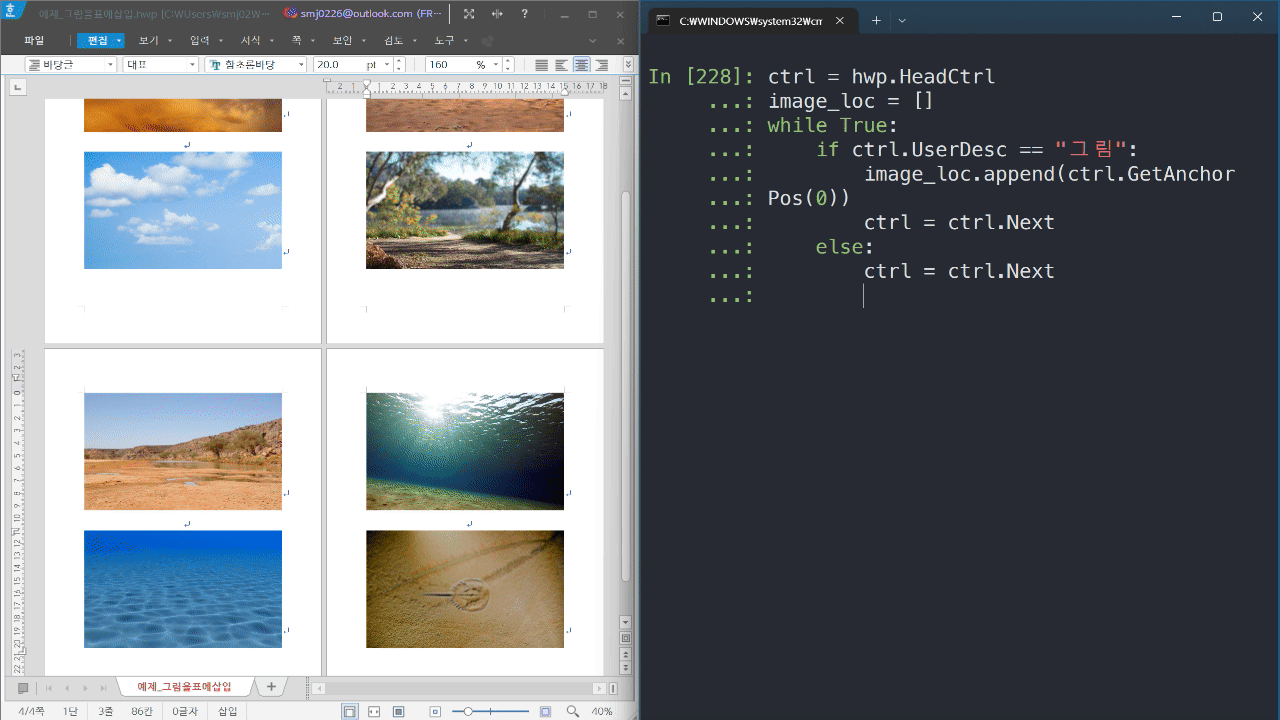
Task: Increase line spacing with the stepper
Action: click(508, 60)
